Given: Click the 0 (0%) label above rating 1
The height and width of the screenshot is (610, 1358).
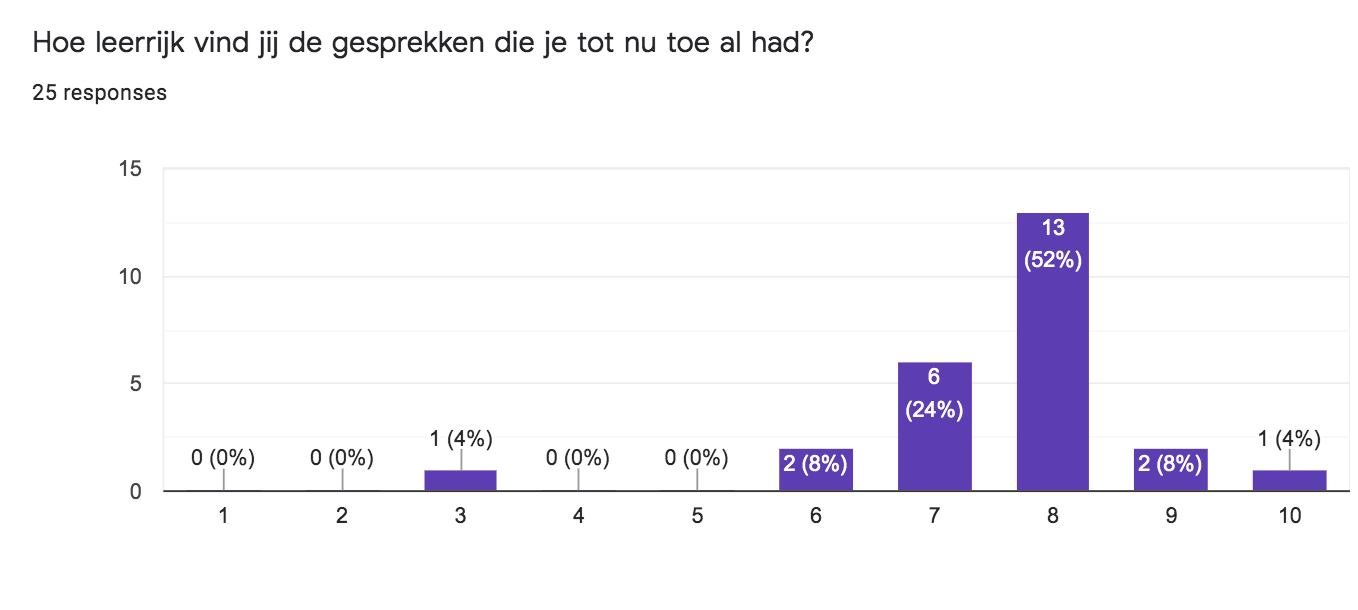Looking at the screenshot, I should pos(223,459).
